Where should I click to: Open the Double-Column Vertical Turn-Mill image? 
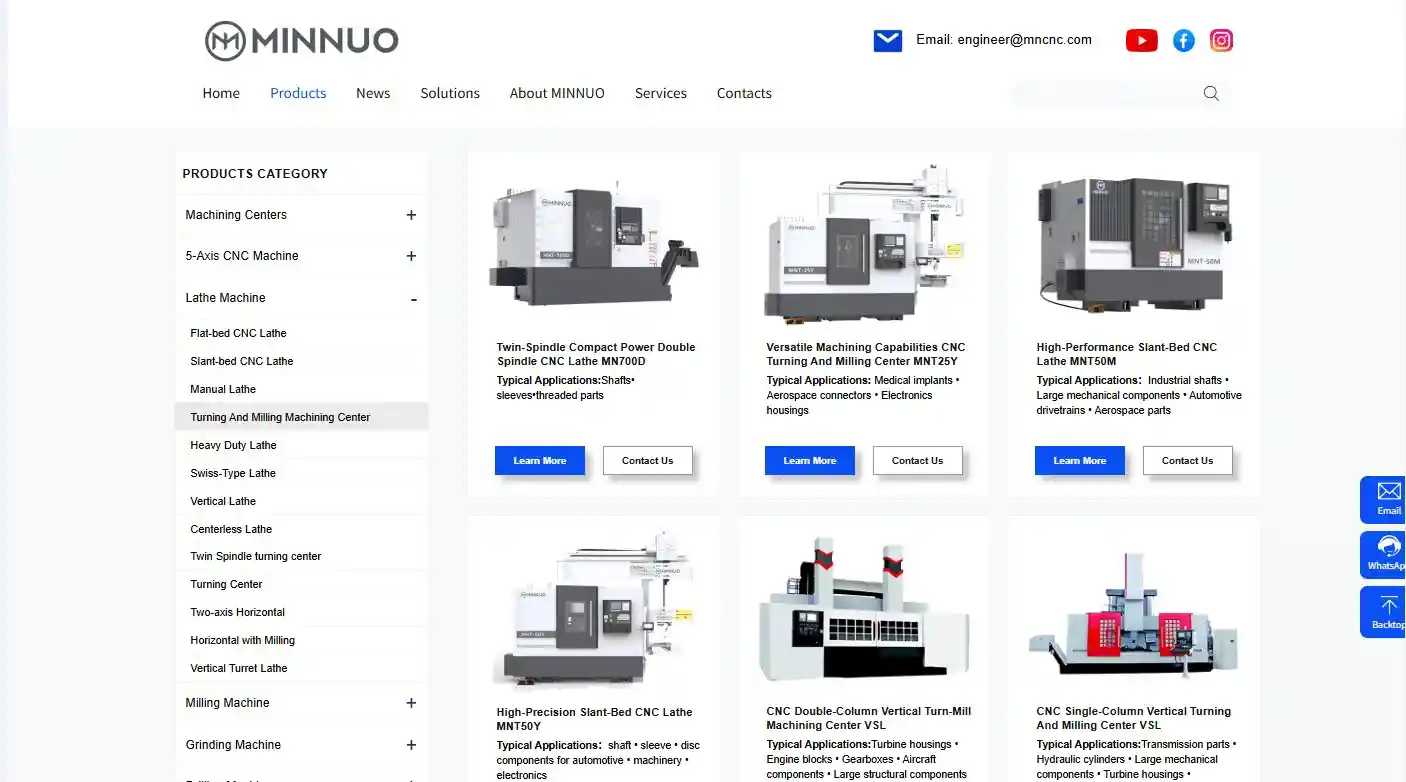(x=864, y=608)
